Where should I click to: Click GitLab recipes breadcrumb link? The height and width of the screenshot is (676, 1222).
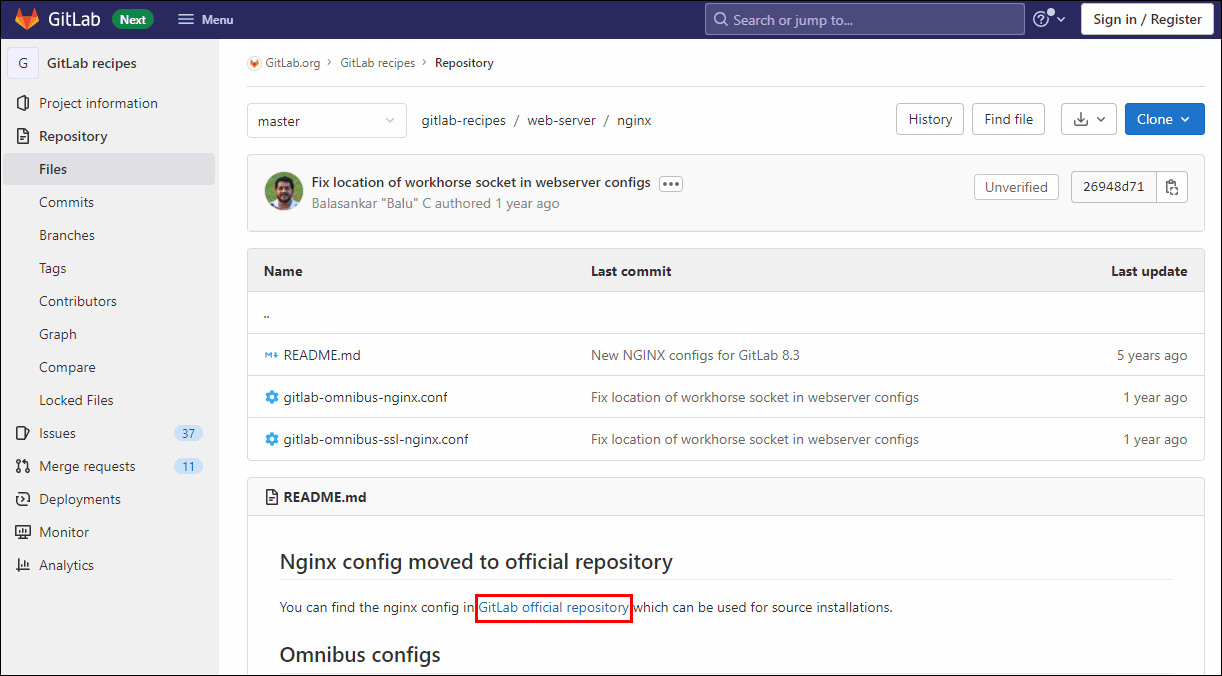point(377,63)
